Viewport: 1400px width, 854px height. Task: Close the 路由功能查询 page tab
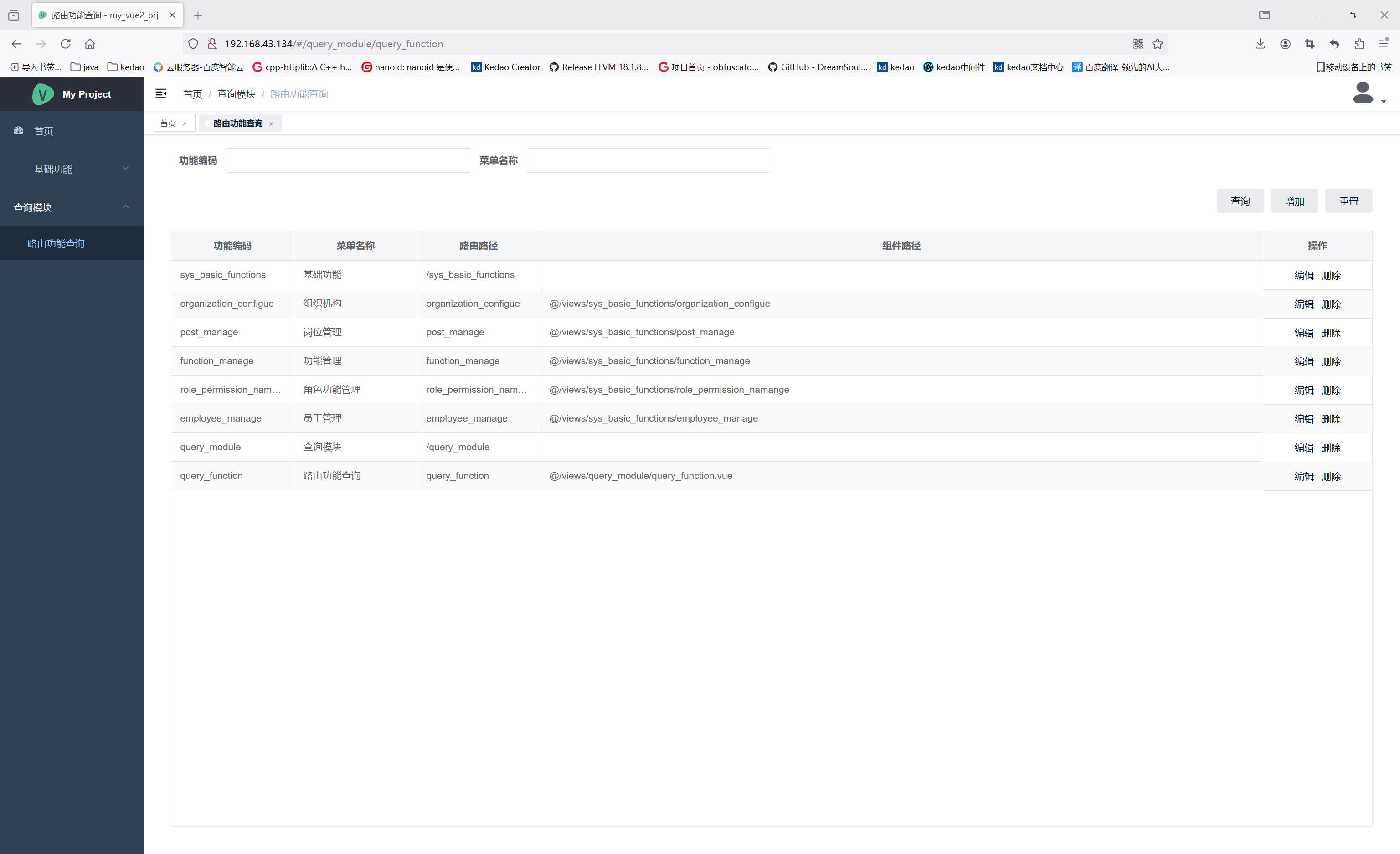point(271,124)
